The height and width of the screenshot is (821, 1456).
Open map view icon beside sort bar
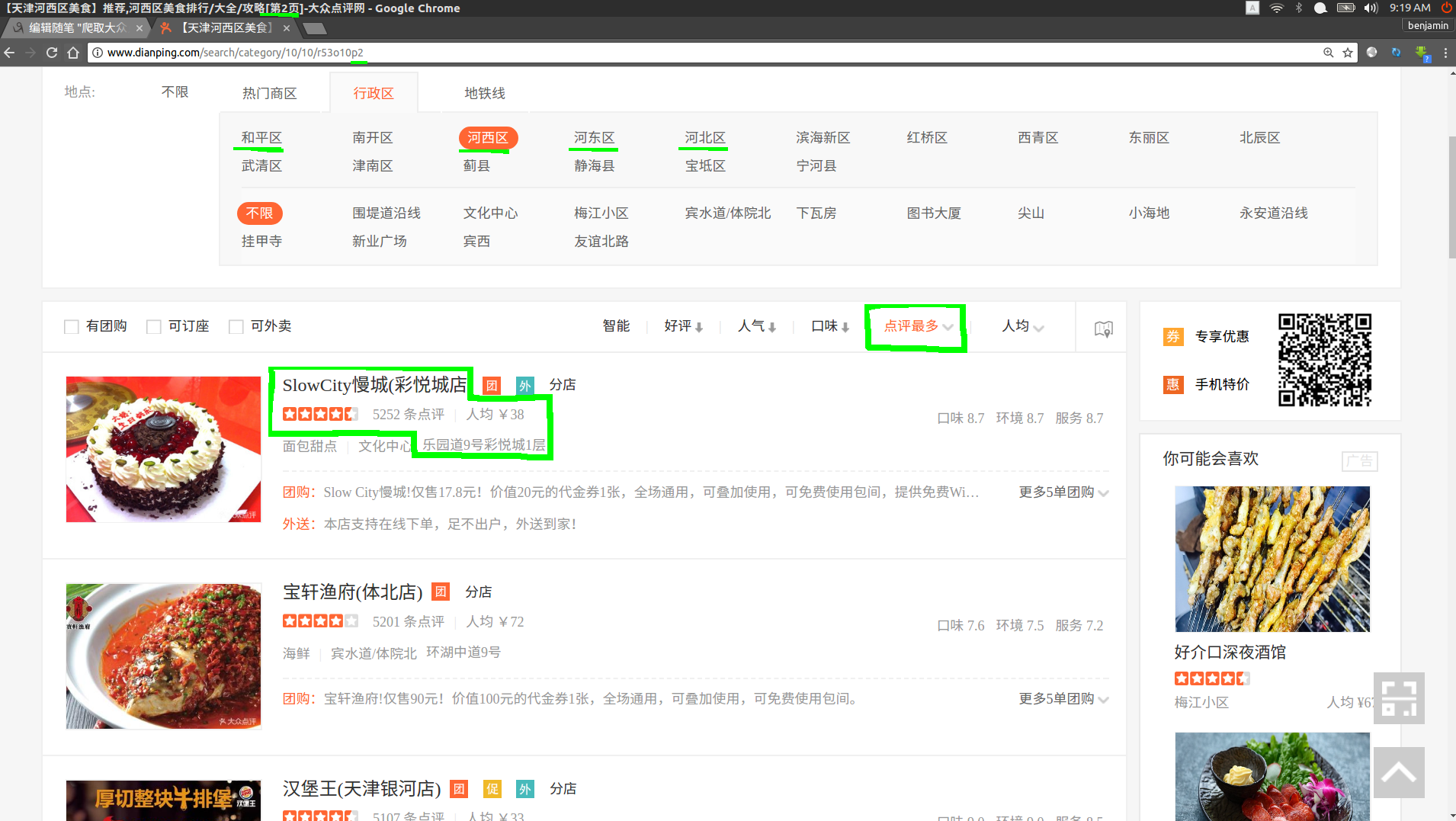[x=1103, y=329]
